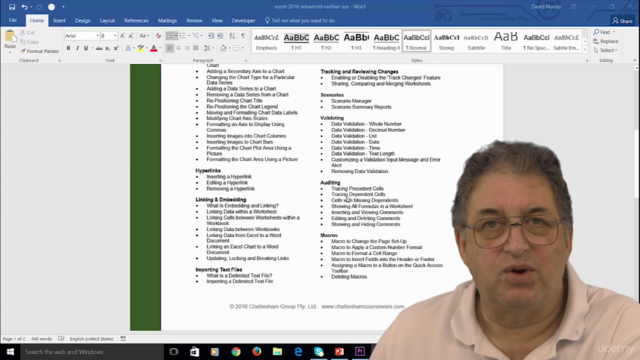Click Increase Indent icon
This screenshot has height=360, width=640.
click(x=220, y=36)
